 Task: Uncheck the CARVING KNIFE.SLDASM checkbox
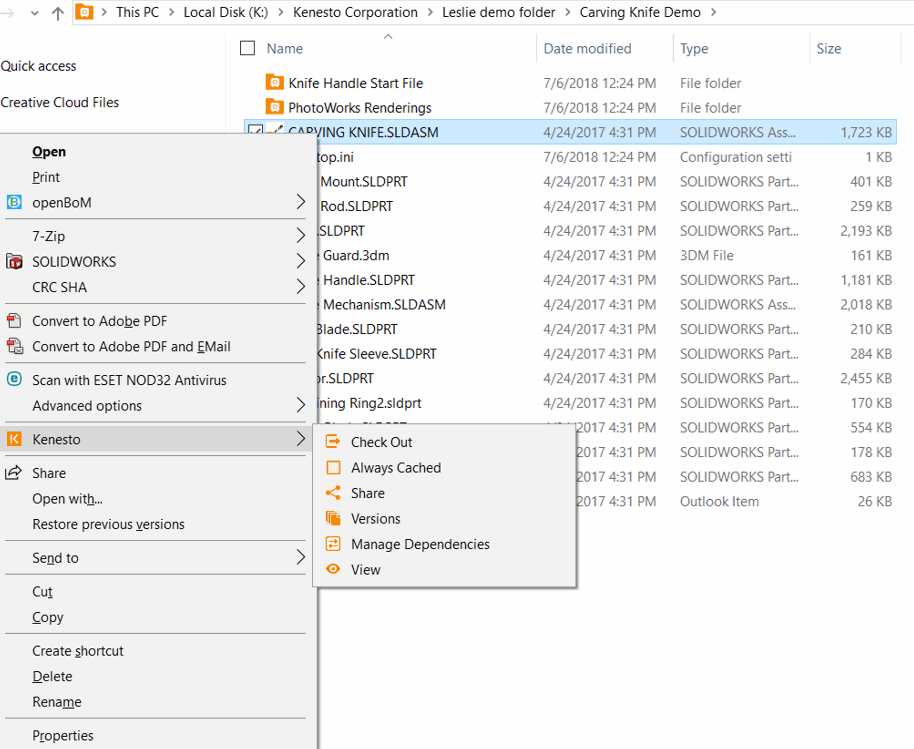pos(255,131)
